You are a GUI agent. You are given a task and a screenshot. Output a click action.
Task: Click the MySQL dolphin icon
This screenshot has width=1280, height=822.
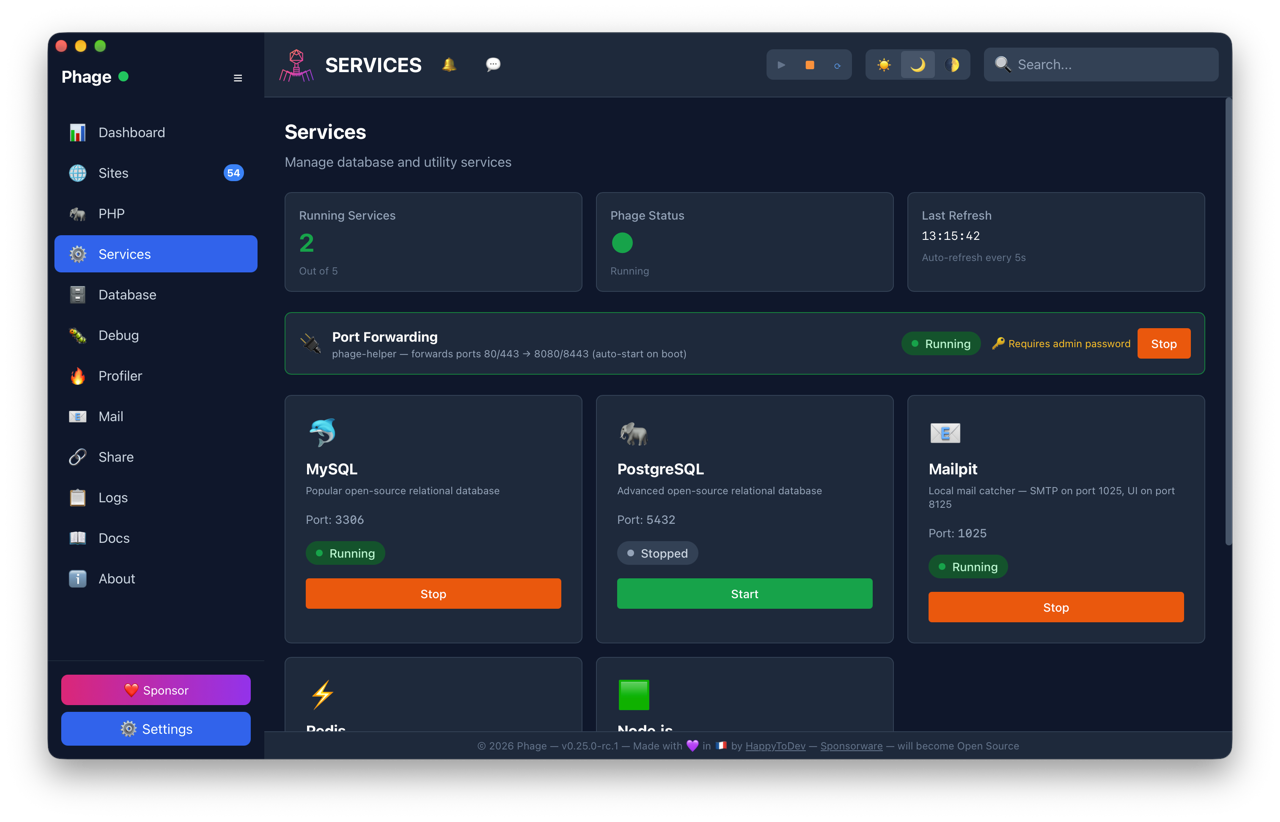[322, 433]
